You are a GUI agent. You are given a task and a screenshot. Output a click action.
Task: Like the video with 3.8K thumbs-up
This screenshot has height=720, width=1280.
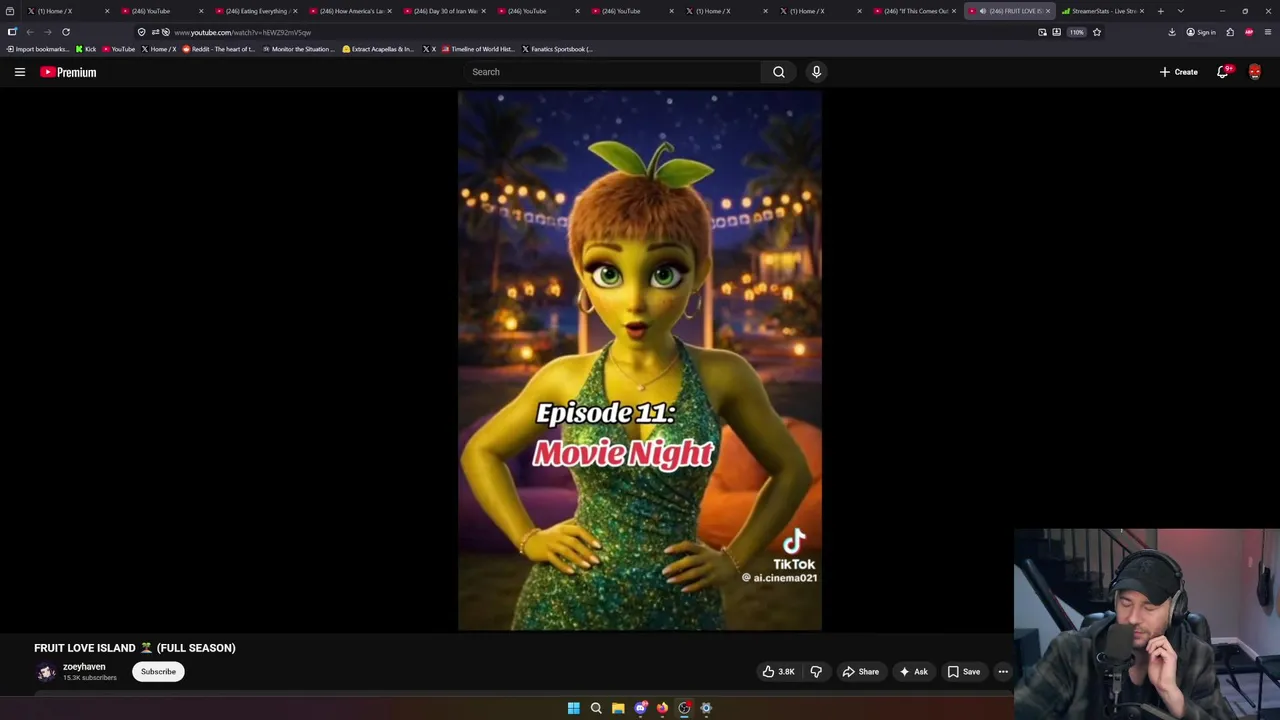pos(778,672)
